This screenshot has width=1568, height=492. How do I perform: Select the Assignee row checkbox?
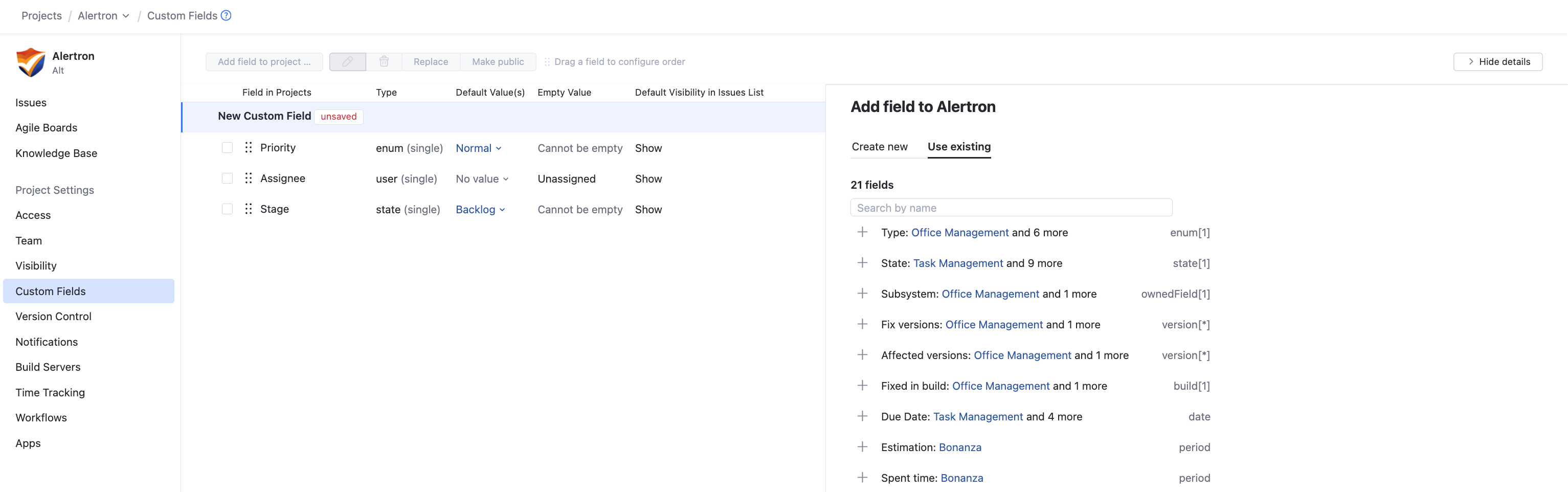coord(227,178)
